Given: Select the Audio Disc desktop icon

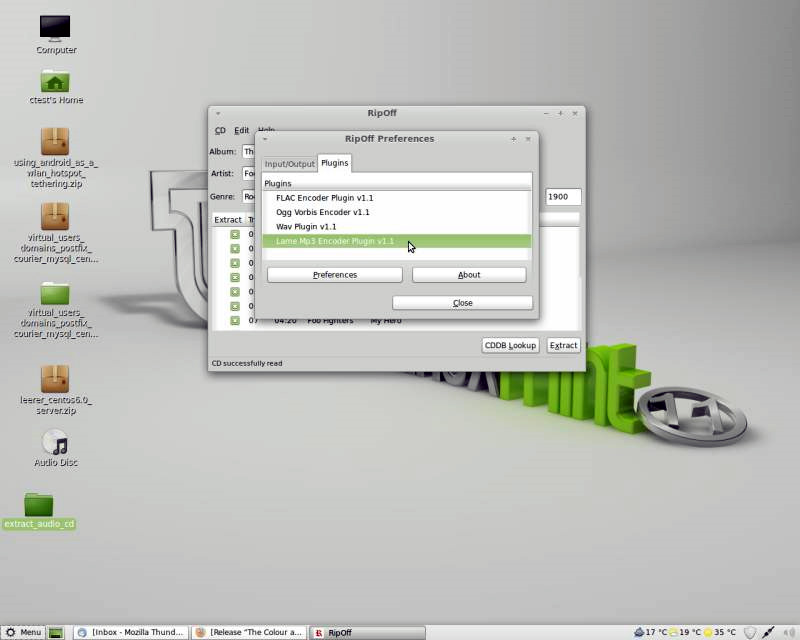Looking at the screenshot, I should (x=55, y=444).
